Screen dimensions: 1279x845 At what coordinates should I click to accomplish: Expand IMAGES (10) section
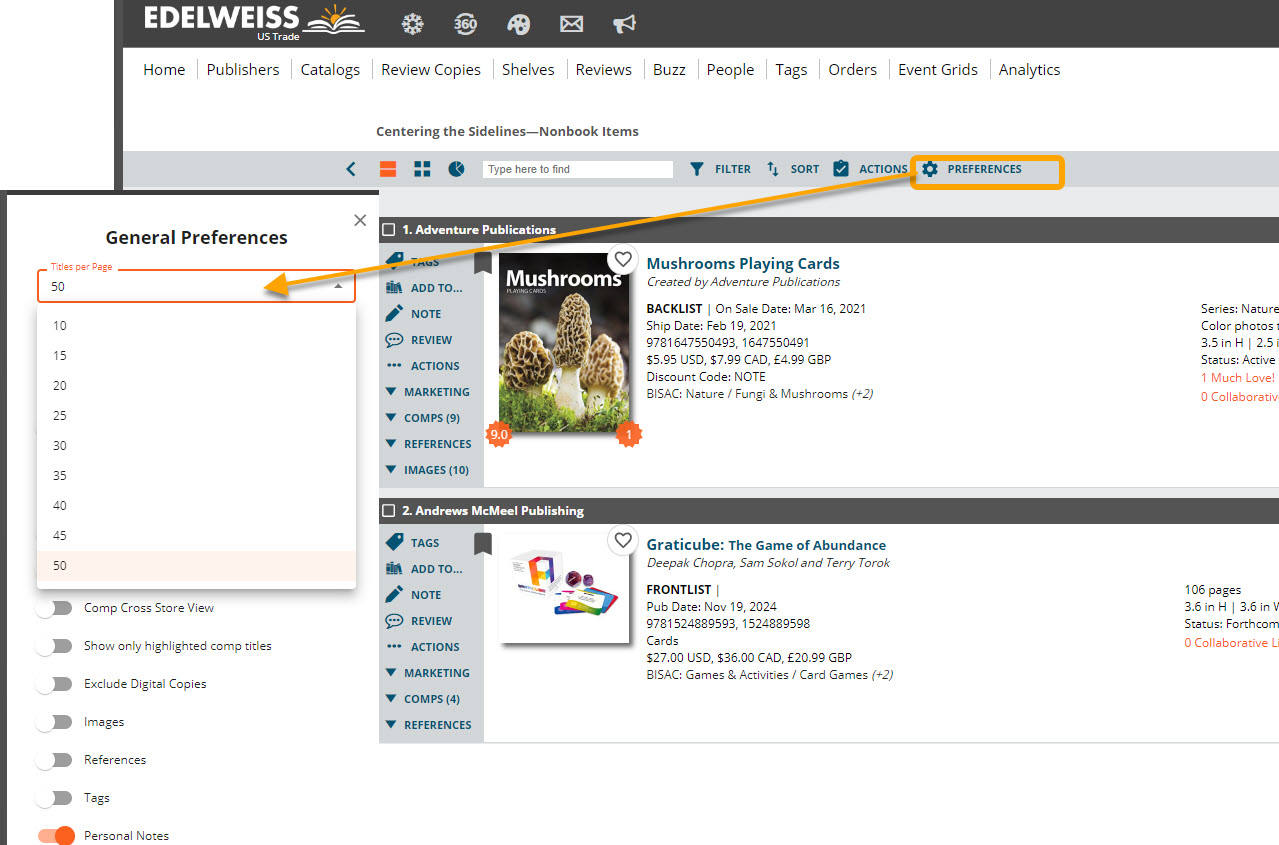click(428, 470)
